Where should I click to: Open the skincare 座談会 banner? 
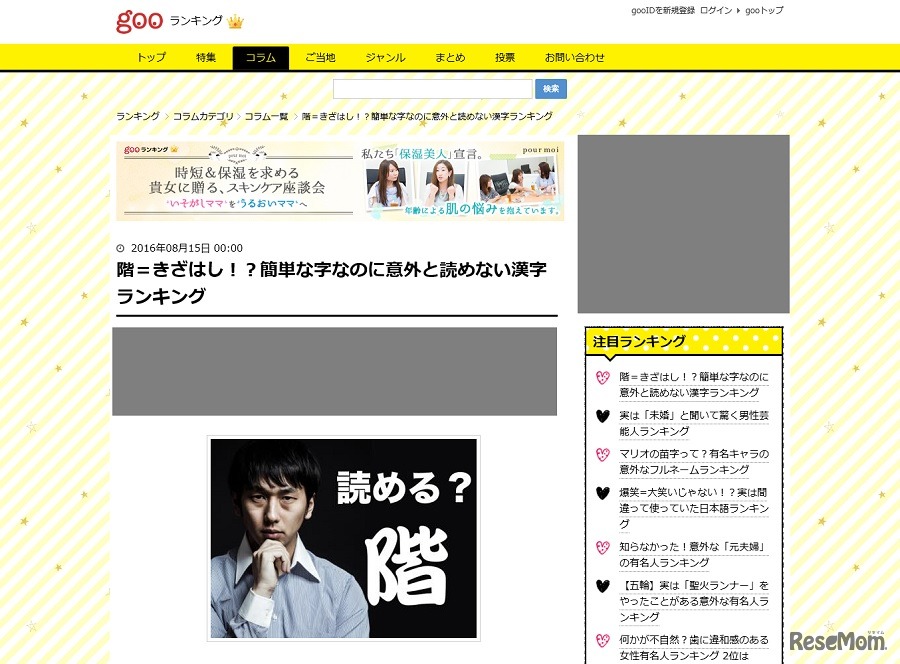coord(340,181)
